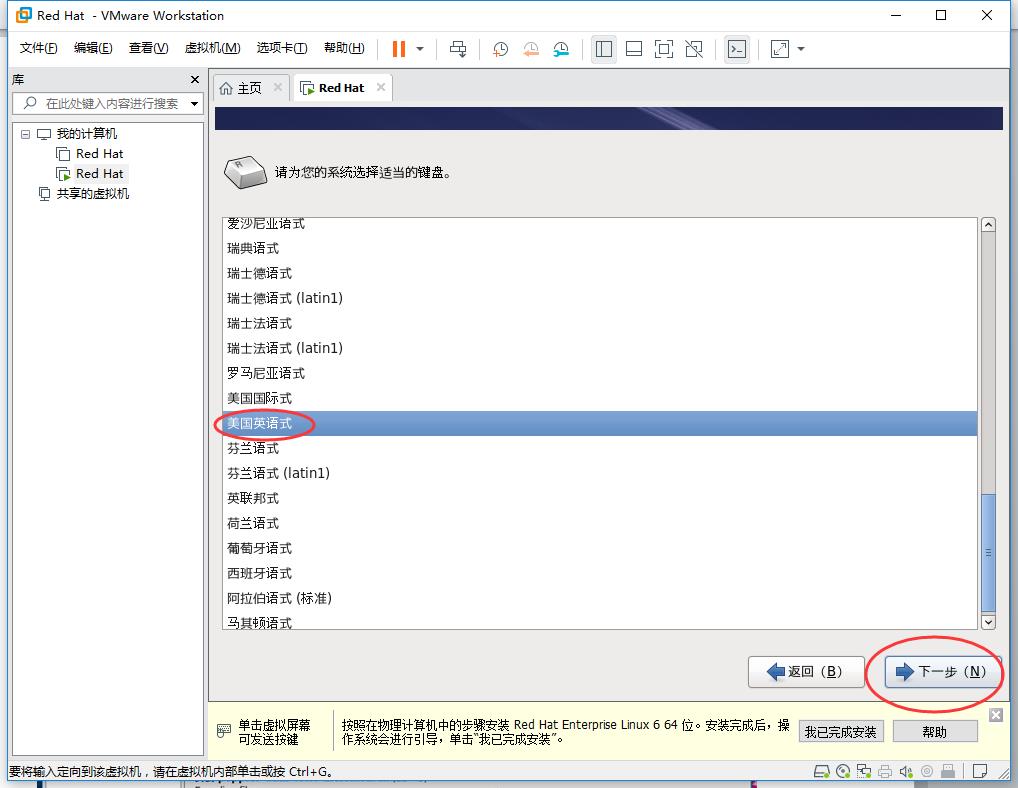The width and height of the screenshot is (1018, 788).
Task: Click the stretch guest display icon
Action: point(780,49)
